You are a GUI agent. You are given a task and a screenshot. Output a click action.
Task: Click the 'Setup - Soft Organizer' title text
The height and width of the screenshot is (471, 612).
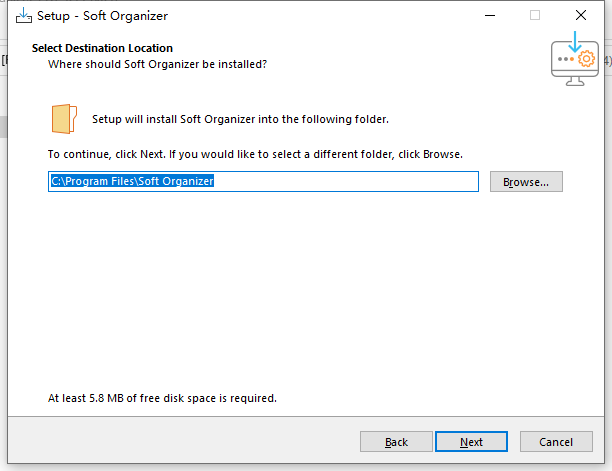(x=102, y=16)
